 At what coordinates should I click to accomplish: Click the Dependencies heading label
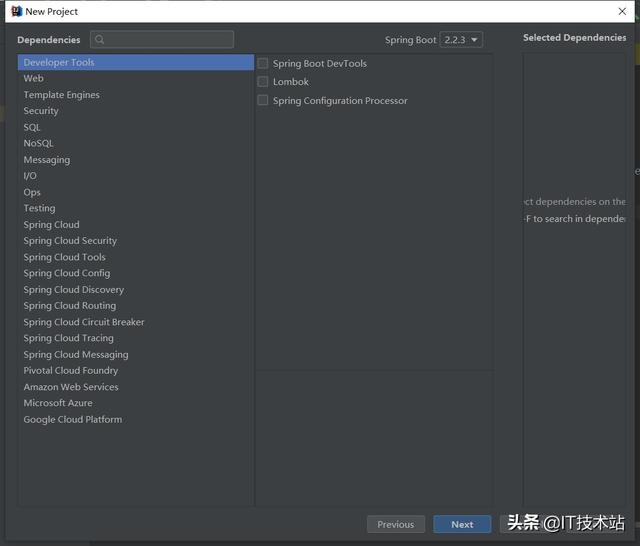pyautogui.click(x=49, y=40)
